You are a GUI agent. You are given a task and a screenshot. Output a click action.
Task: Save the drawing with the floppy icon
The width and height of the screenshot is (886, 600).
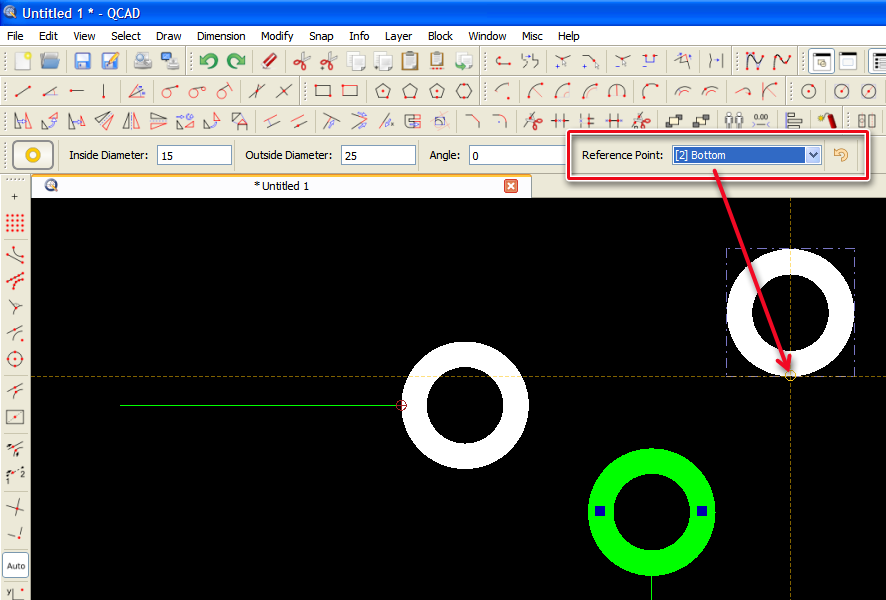pos(82,61)
